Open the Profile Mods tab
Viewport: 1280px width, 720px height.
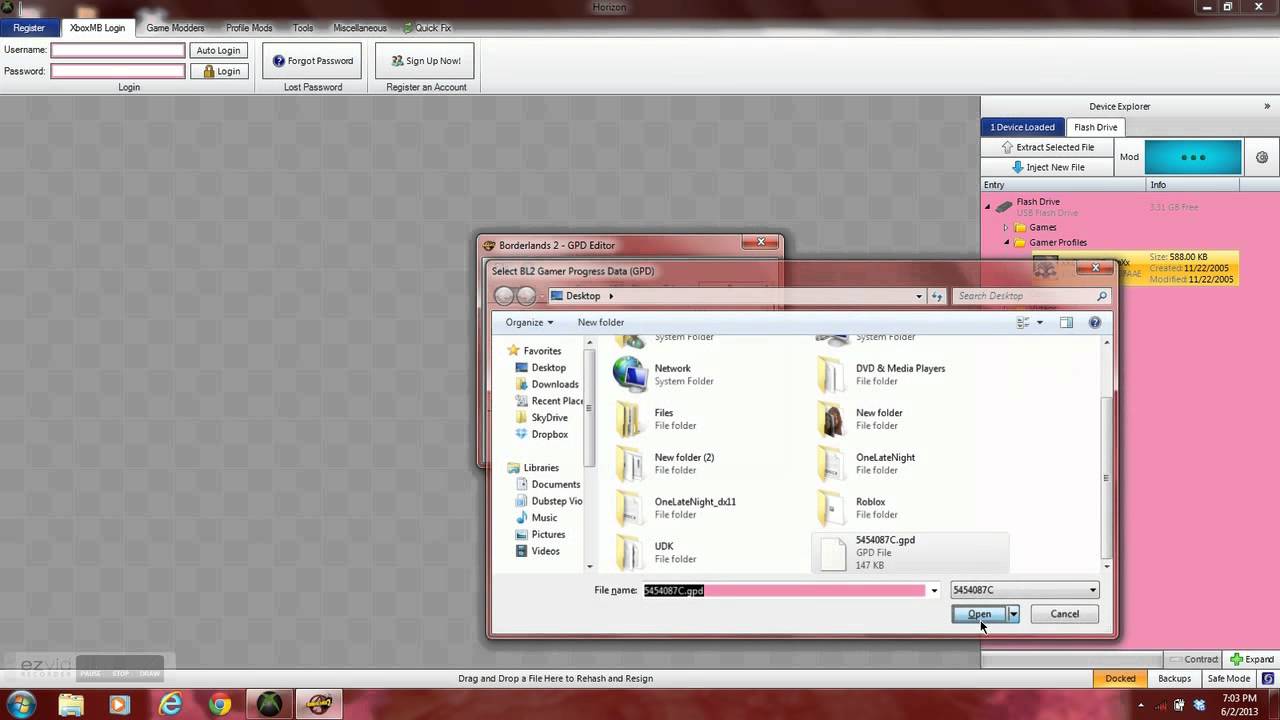tap(249, 28)
